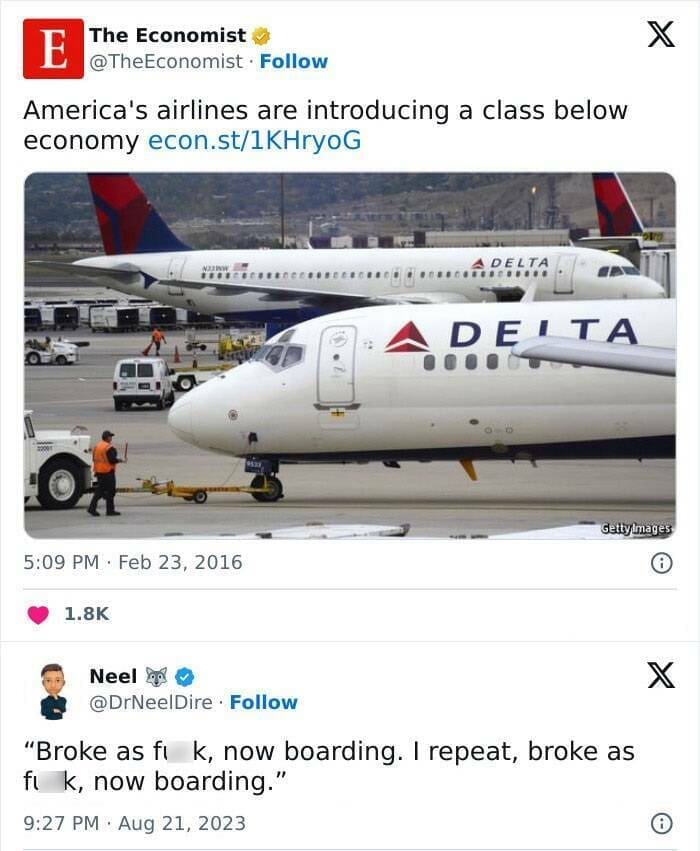Click the X logo on The Economist tweet
This screenshot has width=700, height=851.
660,35
